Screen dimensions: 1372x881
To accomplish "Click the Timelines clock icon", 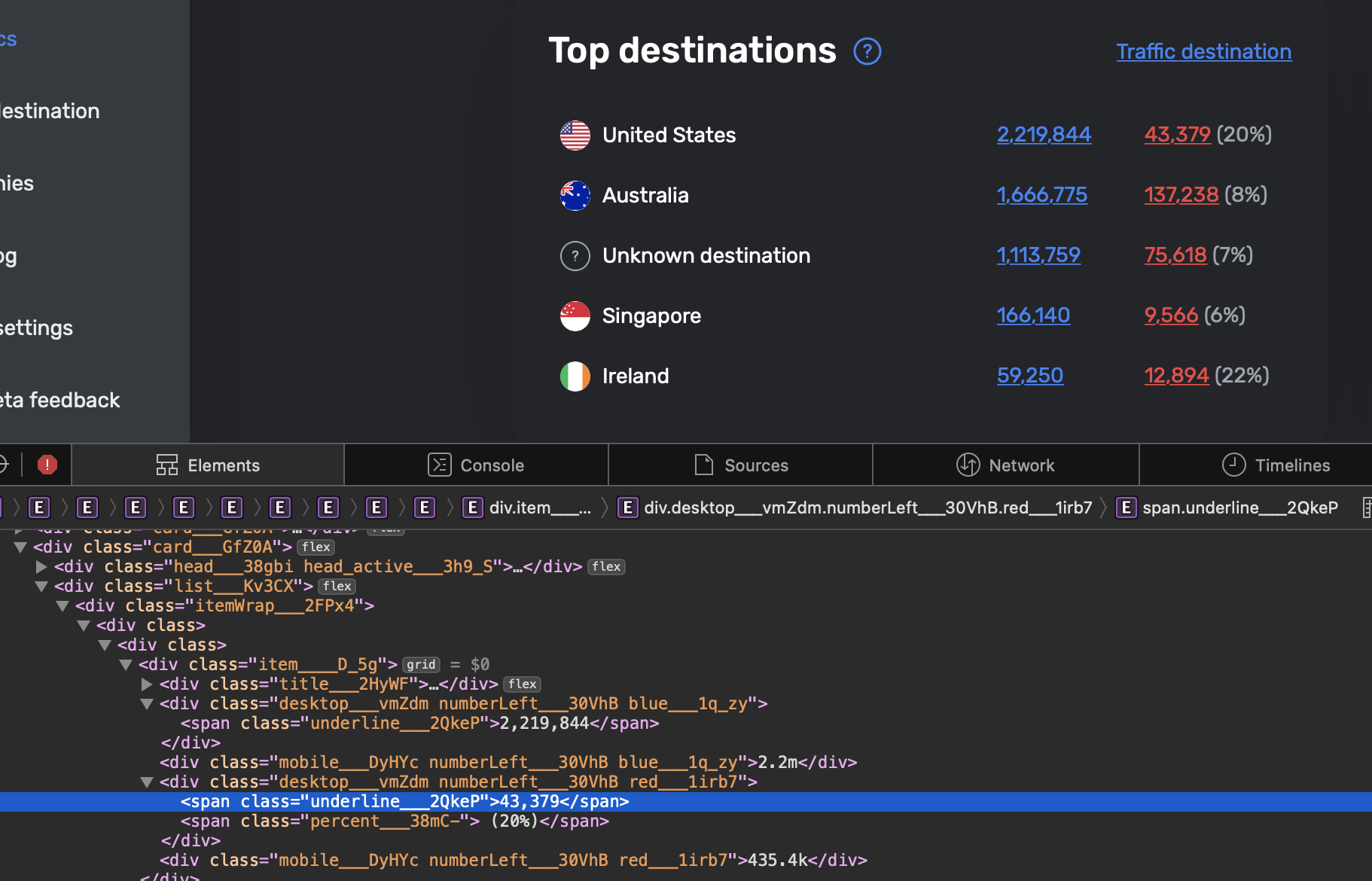I will pos(1233,465).
